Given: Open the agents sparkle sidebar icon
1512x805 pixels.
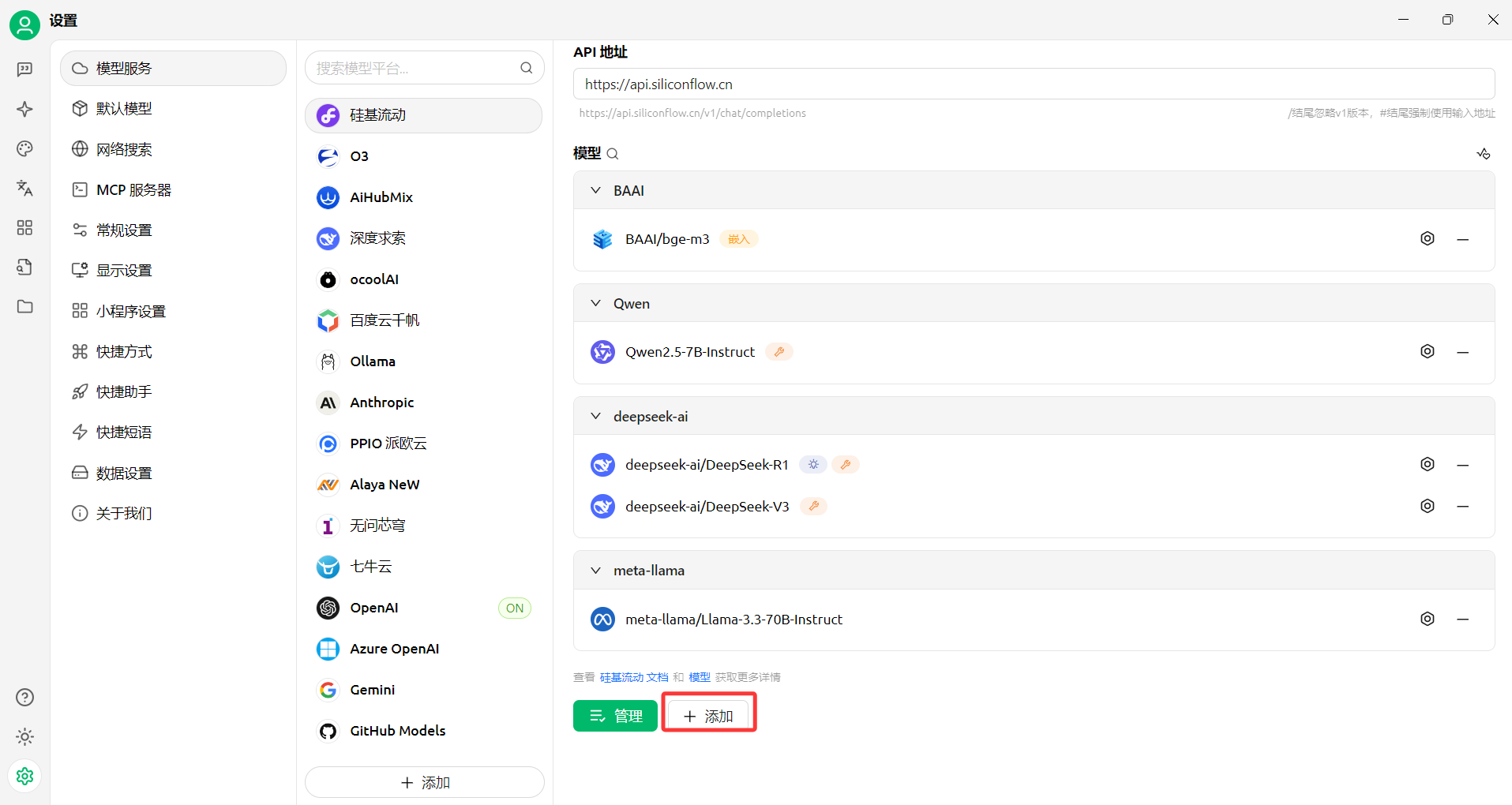Looking at the screenshot, I should point(24,109).
